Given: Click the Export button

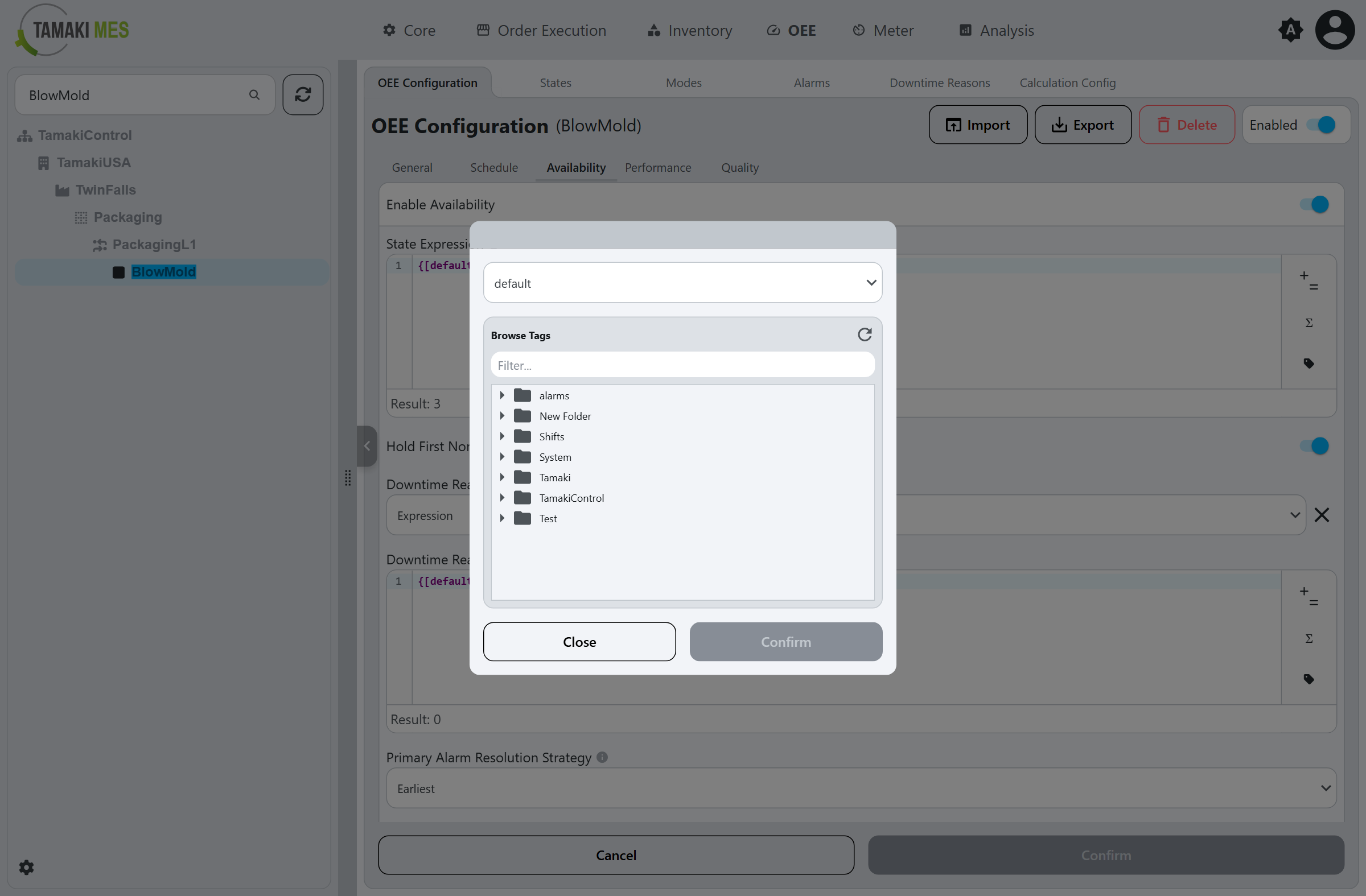Looking at the screenshot, I should click(x=1083, y=125).
